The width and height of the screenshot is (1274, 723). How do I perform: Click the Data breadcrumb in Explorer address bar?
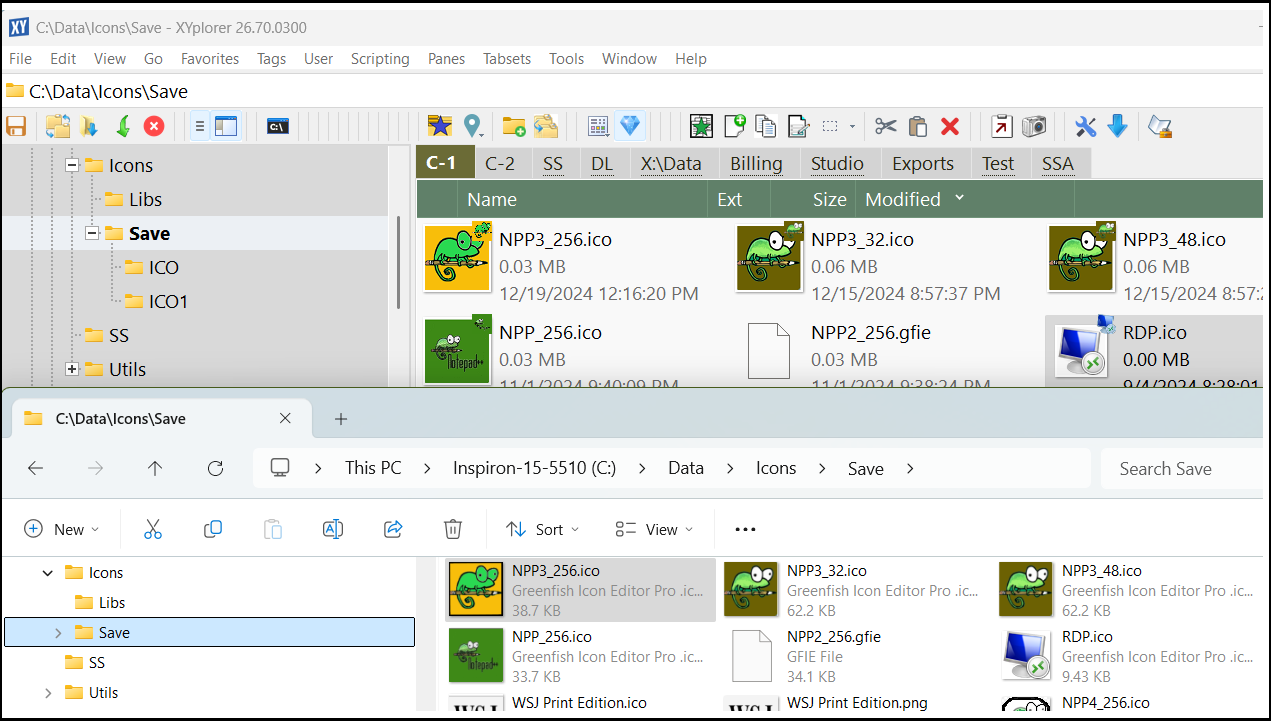[x=686, y=468]
